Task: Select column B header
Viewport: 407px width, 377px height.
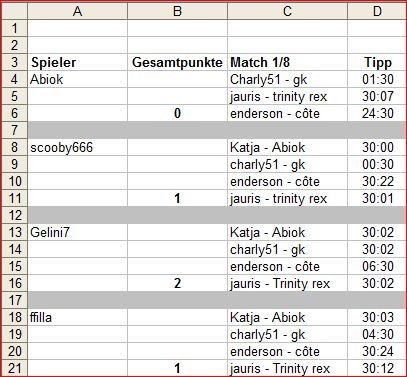Action: click(x=177, y=11)
